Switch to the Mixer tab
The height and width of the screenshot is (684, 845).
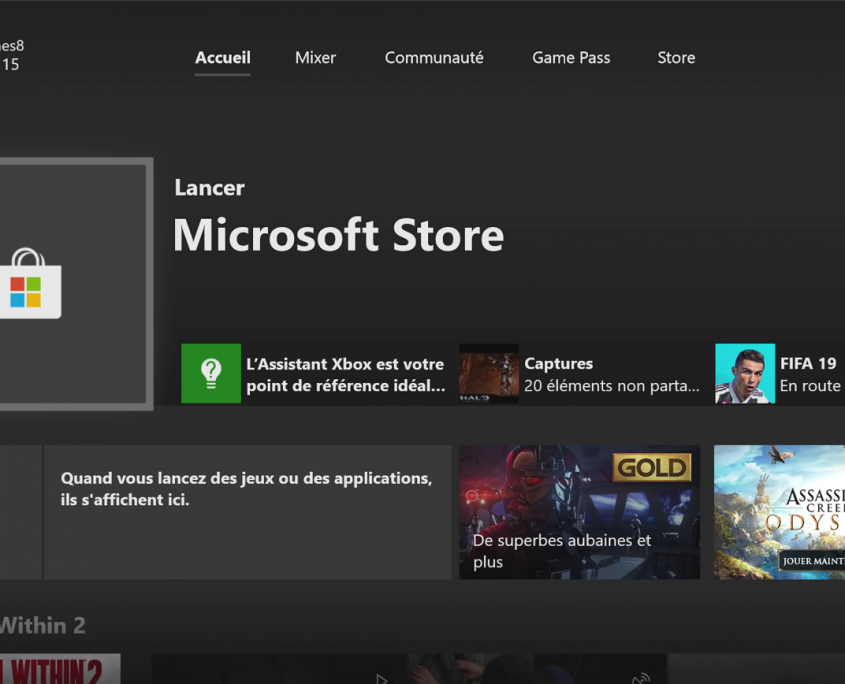[x=315, y=58]
